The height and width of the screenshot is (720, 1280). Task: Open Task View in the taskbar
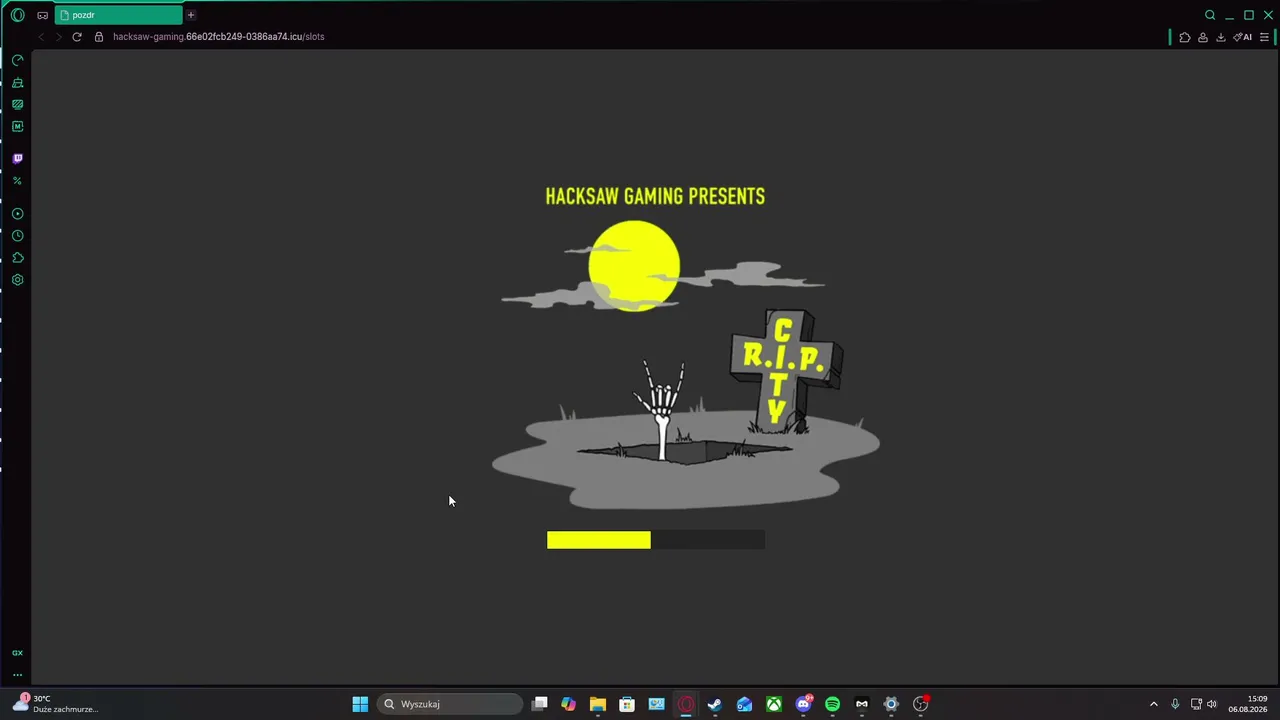540,704
